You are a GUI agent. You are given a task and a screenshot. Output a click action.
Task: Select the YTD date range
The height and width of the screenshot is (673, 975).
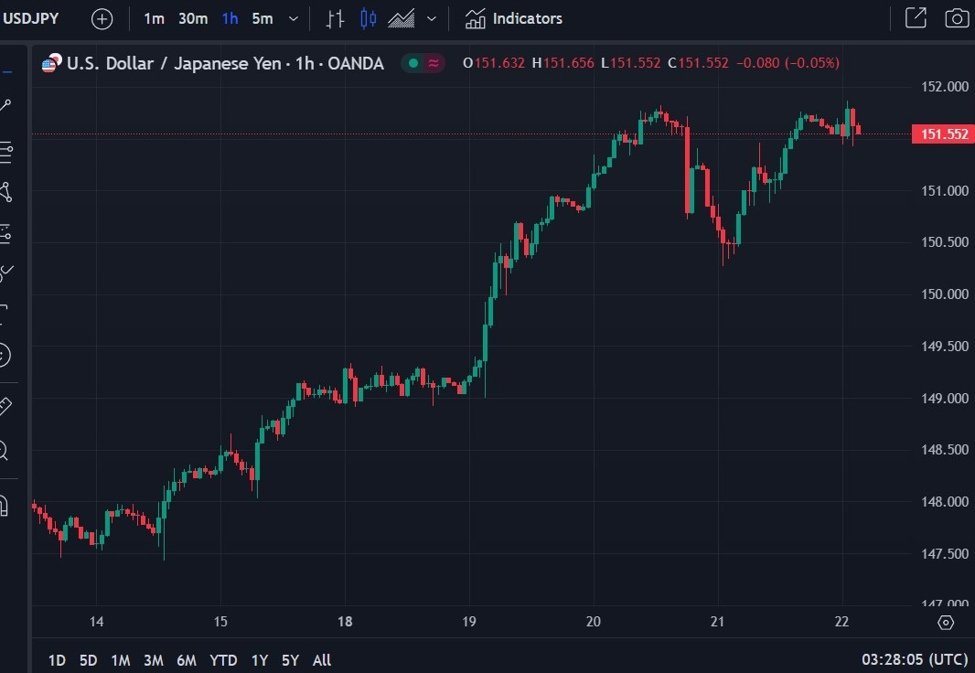tap(223, 660)
